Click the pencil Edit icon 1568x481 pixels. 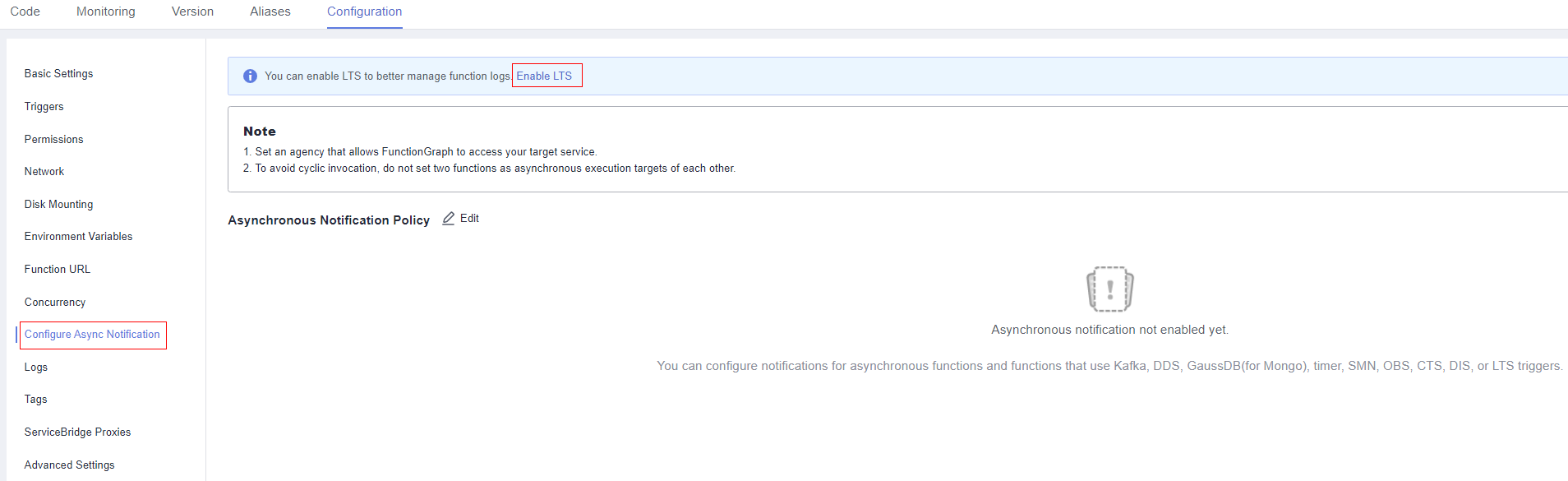[x=449, y=219]
